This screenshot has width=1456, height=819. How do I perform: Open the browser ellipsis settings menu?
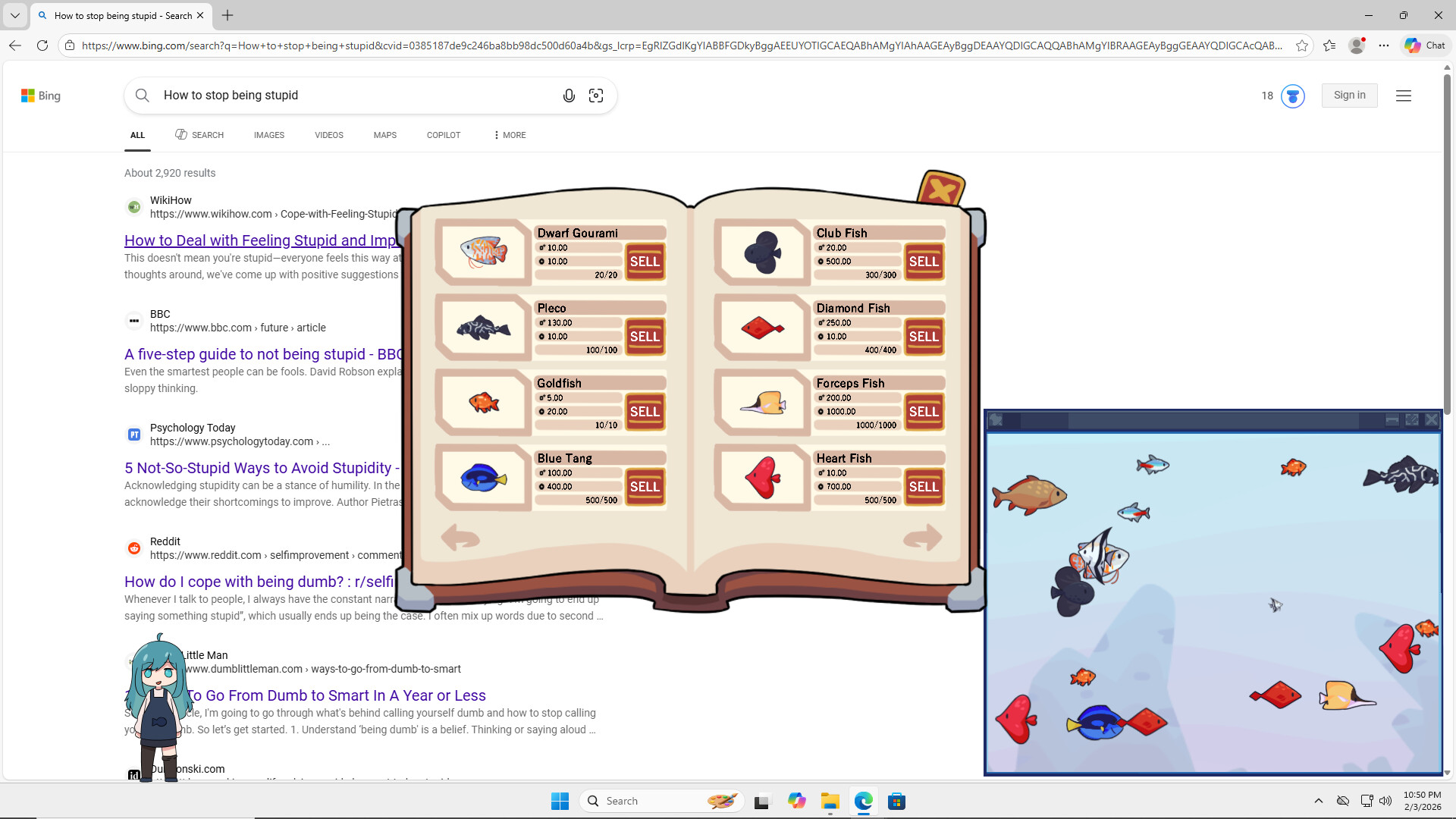point(1383,45)
